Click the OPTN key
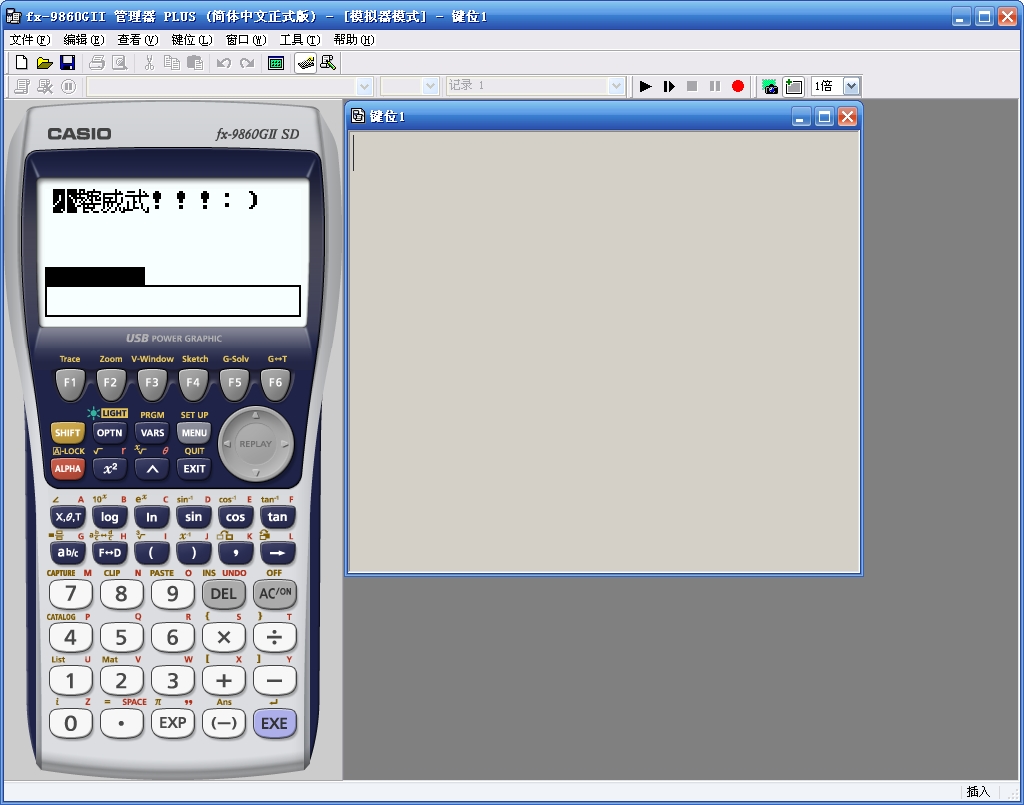 coord(109,433)
